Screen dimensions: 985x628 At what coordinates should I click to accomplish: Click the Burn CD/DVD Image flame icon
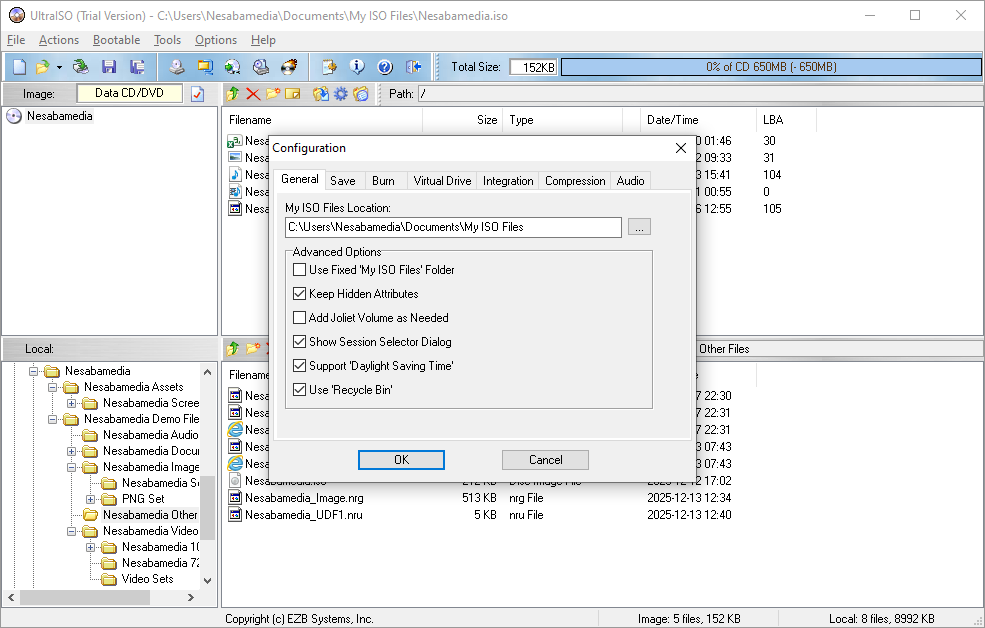(289, 67)
